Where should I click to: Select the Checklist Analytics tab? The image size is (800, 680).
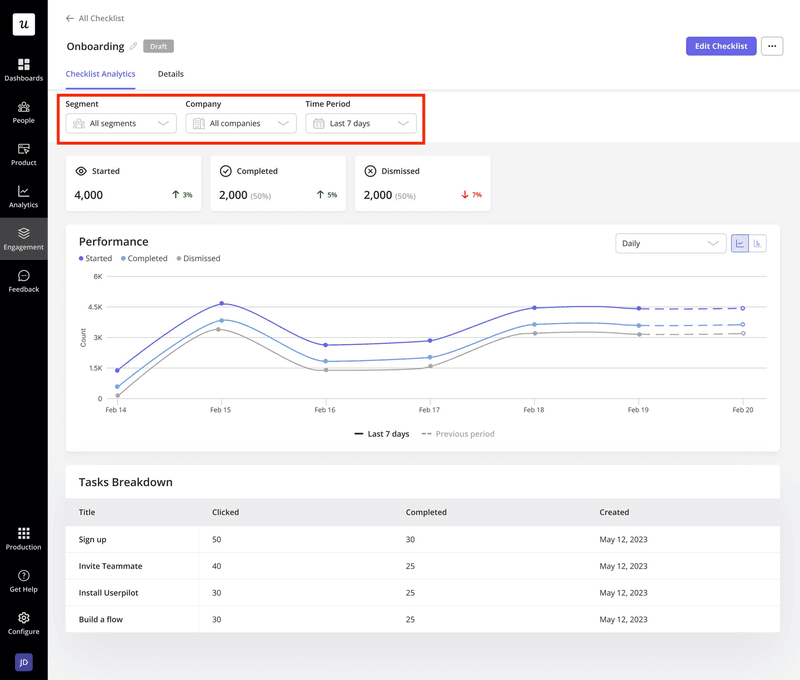coord(100,74)
